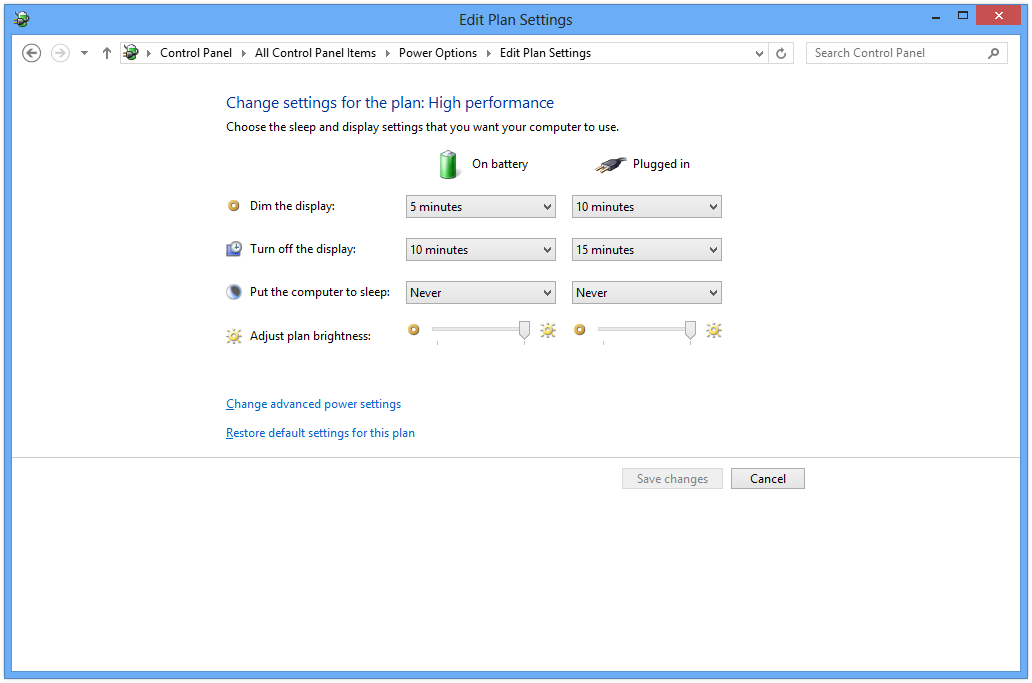The image size is (1032, 683).
Task: Click the Adjust plan brightness sun icon
Action: (x=234, y=336)
